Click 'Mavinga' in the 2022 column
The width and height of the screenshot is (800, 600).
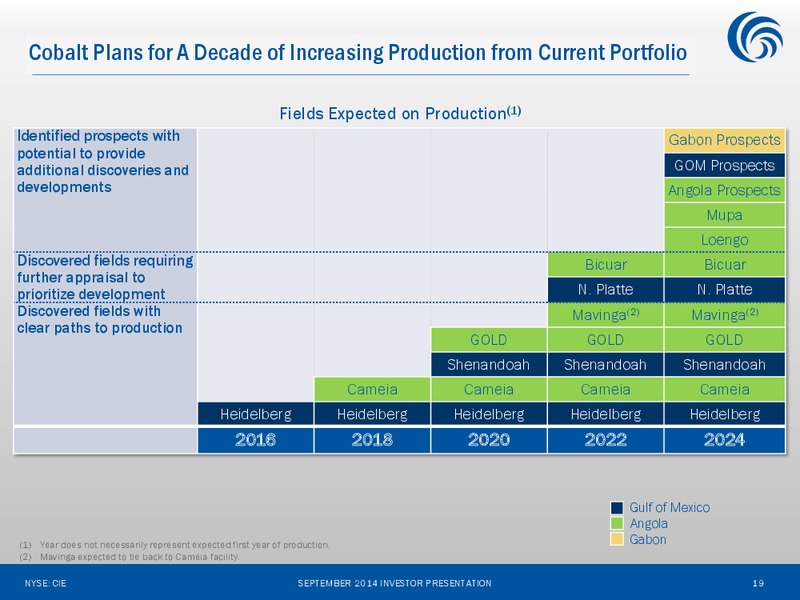(x=606, y=315)
